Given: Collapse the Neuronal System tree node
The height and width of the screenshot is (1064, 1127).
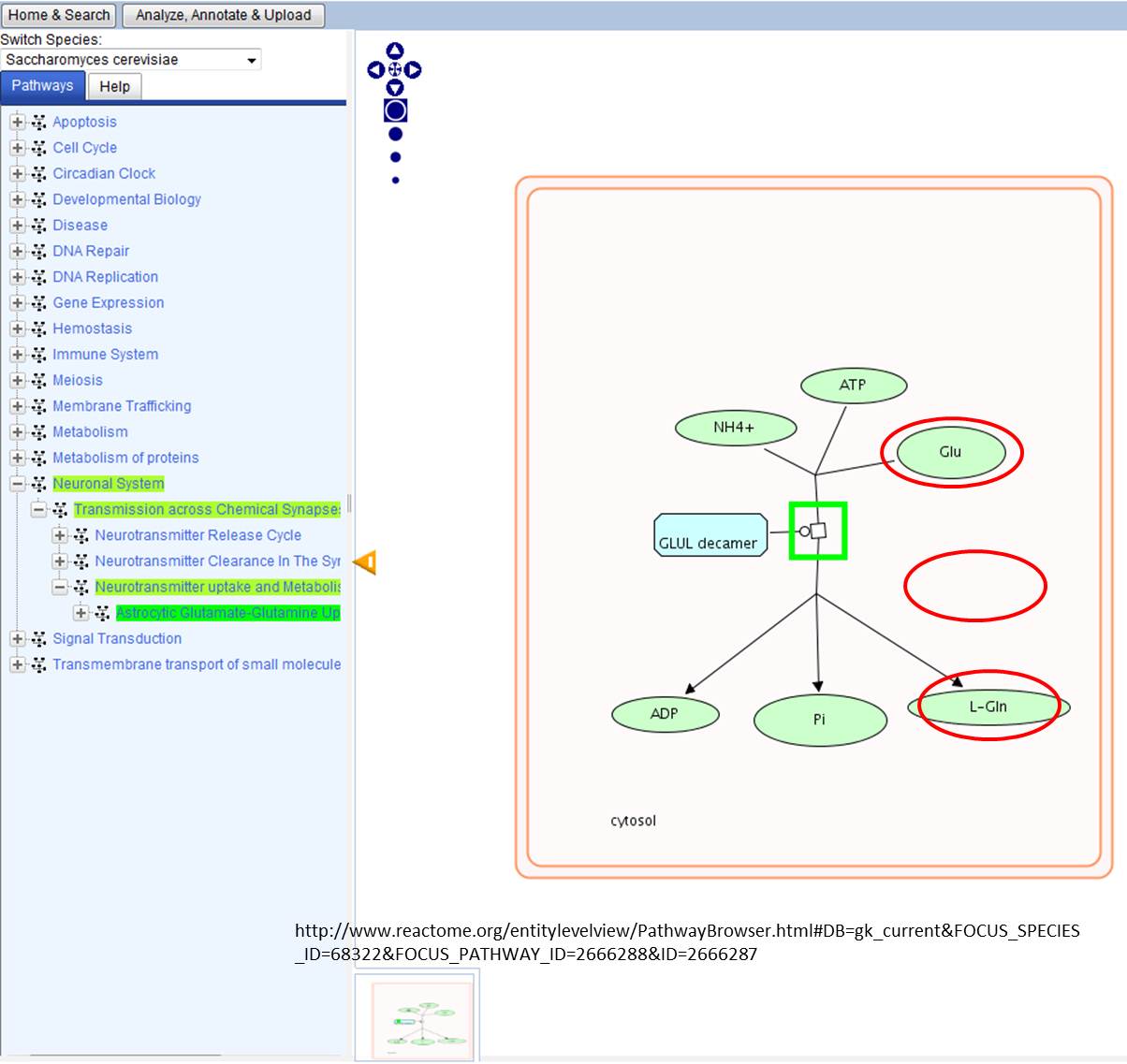Looking at the screenshot, I should (x=17, y=484).
